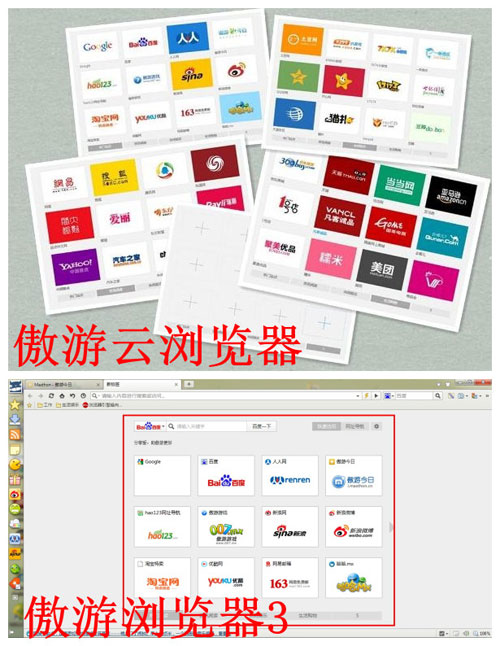This screenshot has width=500, height=646.
Task: Open the zoom 100% control in status bar
Action: (x=481, y=634)
